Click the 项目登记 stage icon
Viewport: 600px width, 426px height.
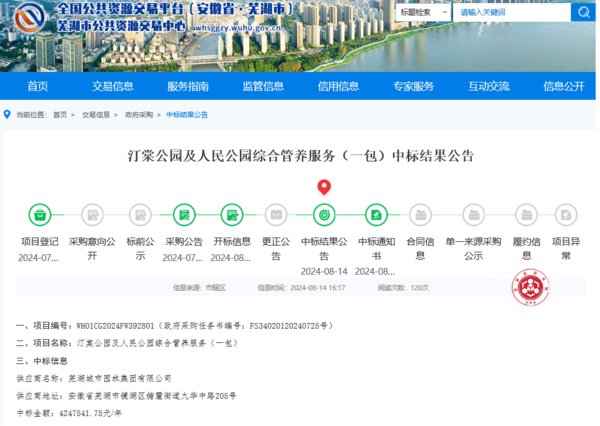pyautogui.click(x=40, y=214)
